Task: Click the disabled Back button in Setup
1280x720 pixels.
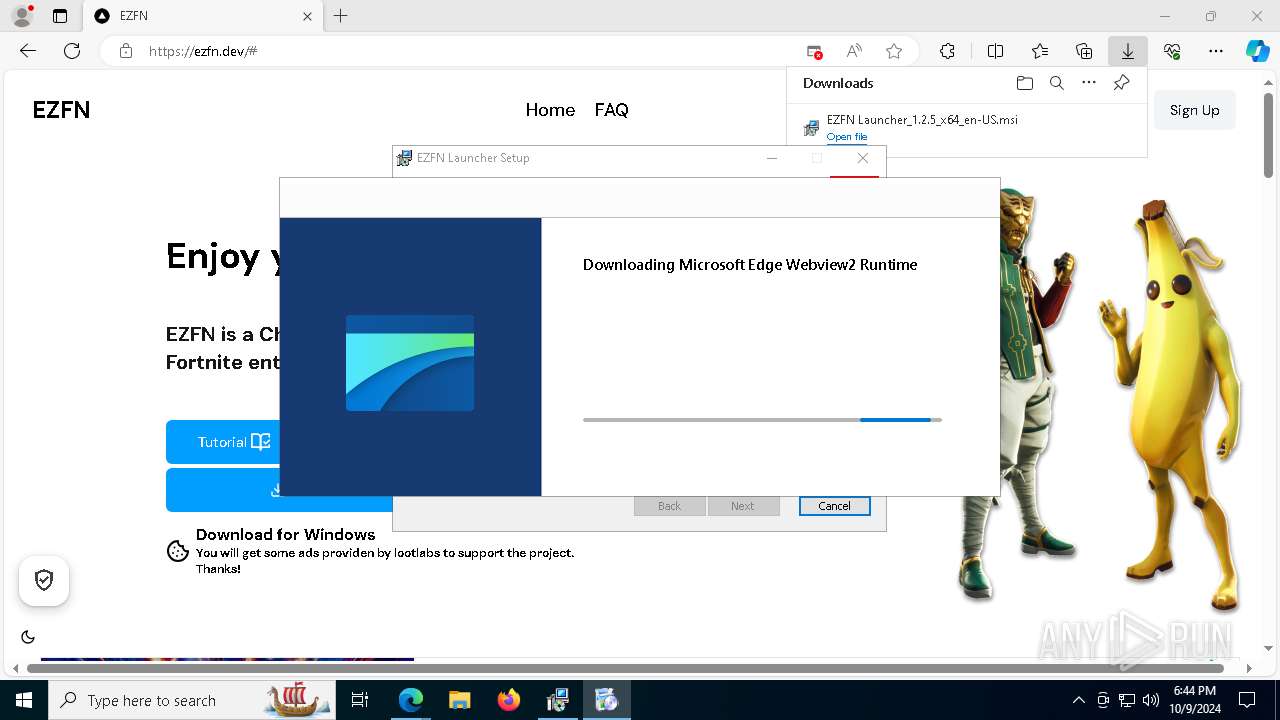Action: pos(669,506)
